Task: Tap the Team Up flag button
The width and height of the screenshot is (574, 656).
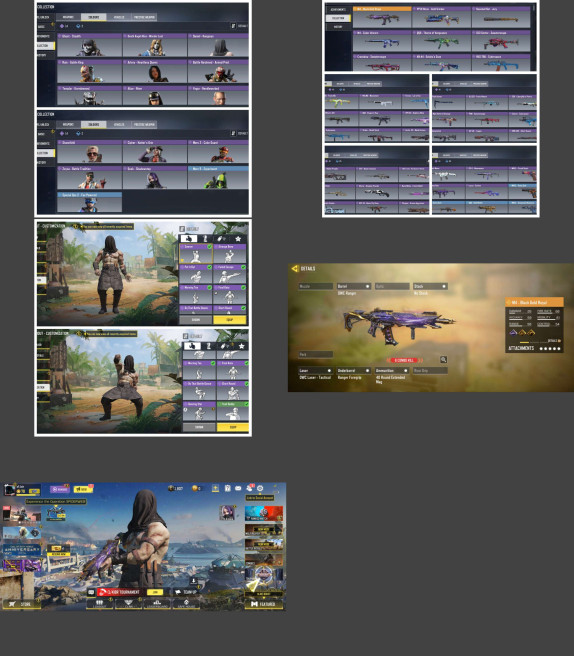Action: [x=185, y=592]
